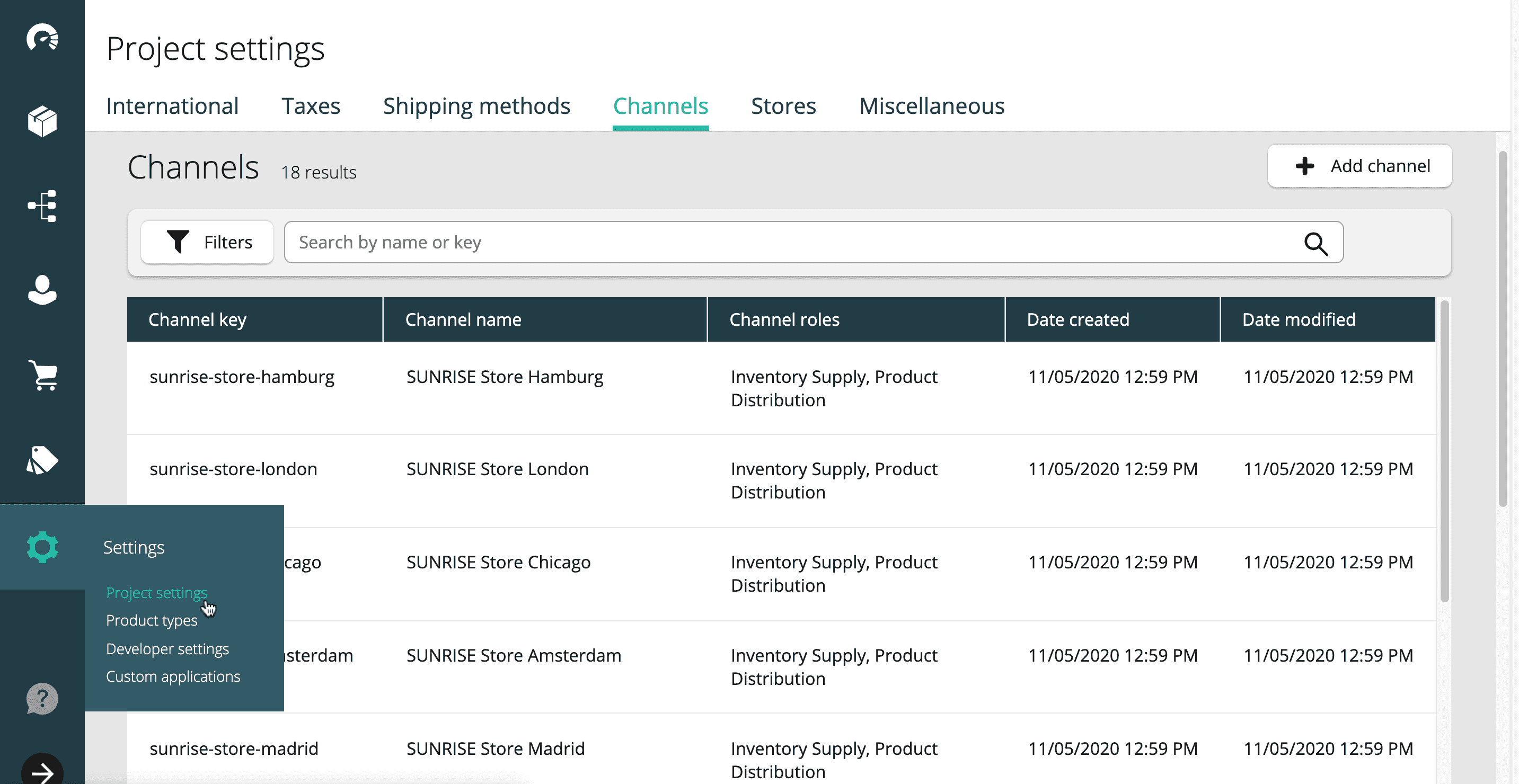Expand sidebar with the arrow button
The height and width of the screenshot is (784, 1519).
tap(42, 771)
